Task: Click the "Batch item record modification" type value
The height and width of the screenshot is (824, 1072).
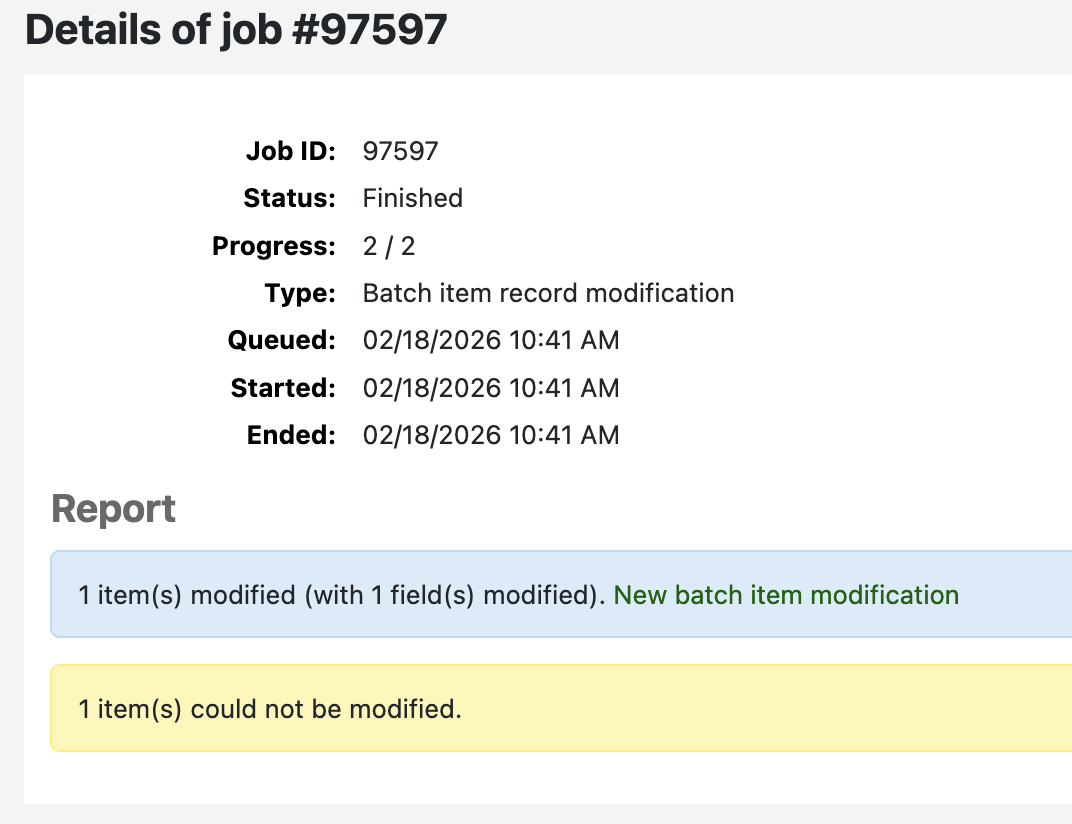Action: click(548, 293)
